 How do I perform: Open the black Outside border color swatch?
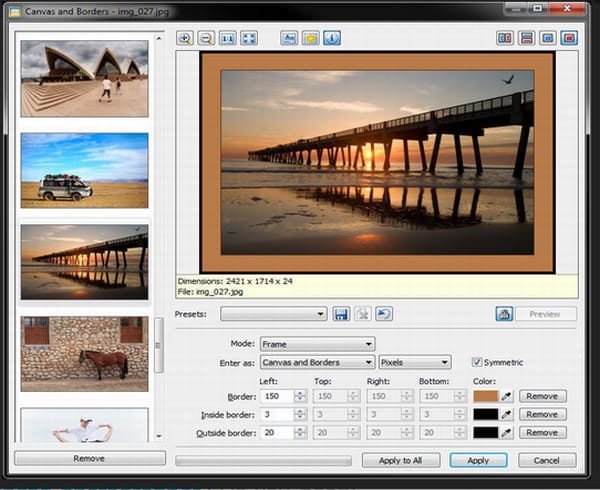click(x=486, y=433)
